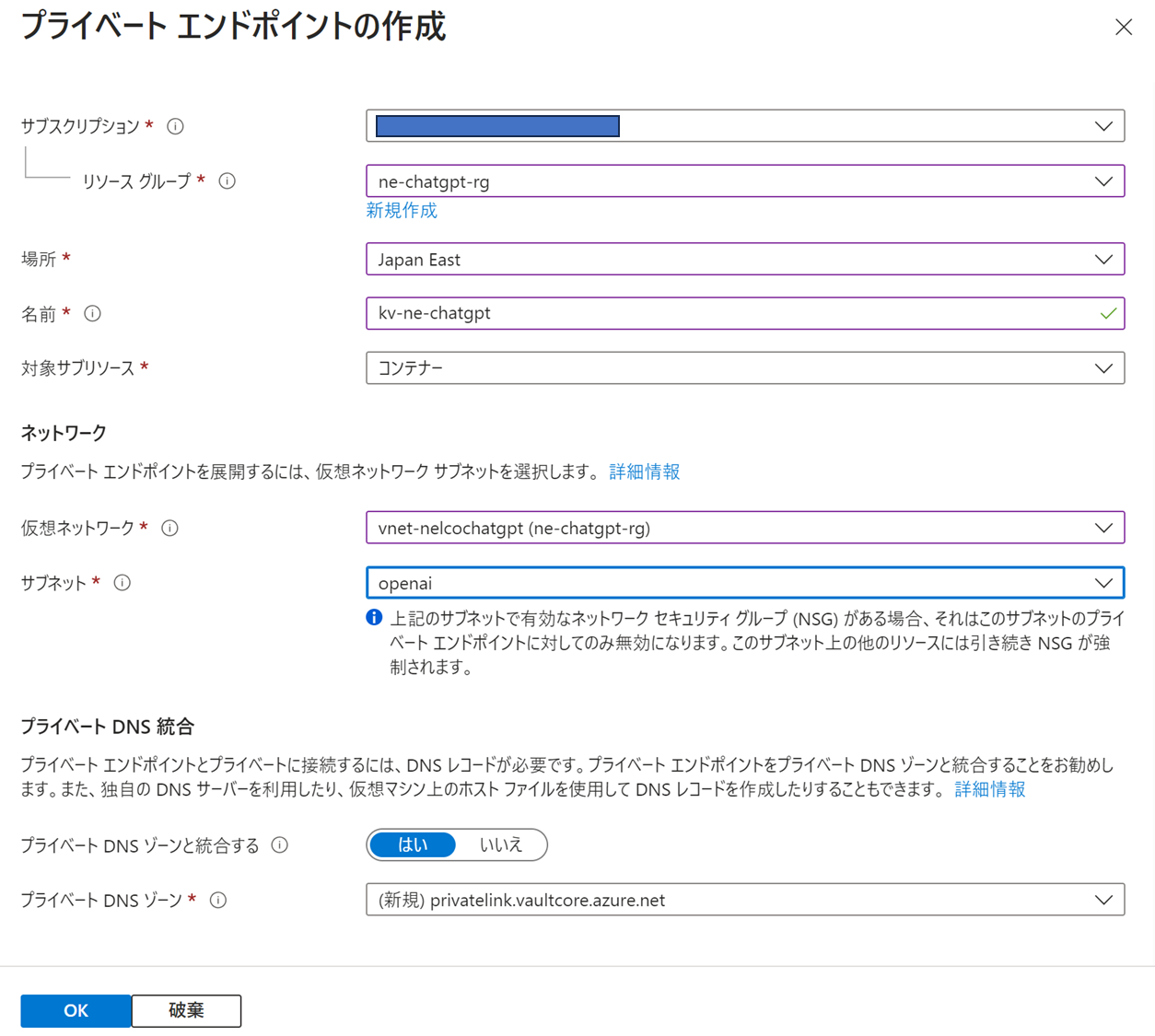The height and width of the screenshot is (1036, 1155).
Task: Click info icon beside リソース グループ label
Action: pyautogui.click(x=227, y=181)
